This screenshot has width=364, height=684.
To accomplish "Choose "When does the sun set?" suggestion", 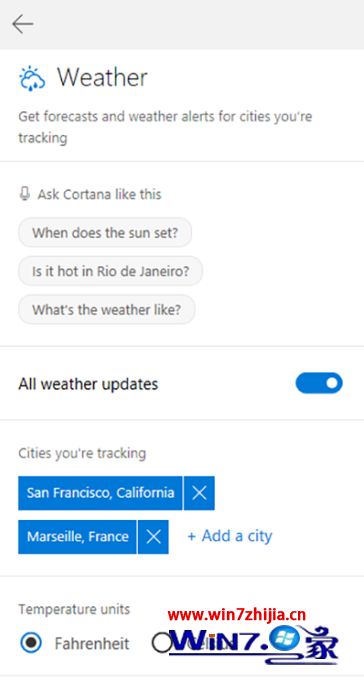I will [x=105, y=233].
